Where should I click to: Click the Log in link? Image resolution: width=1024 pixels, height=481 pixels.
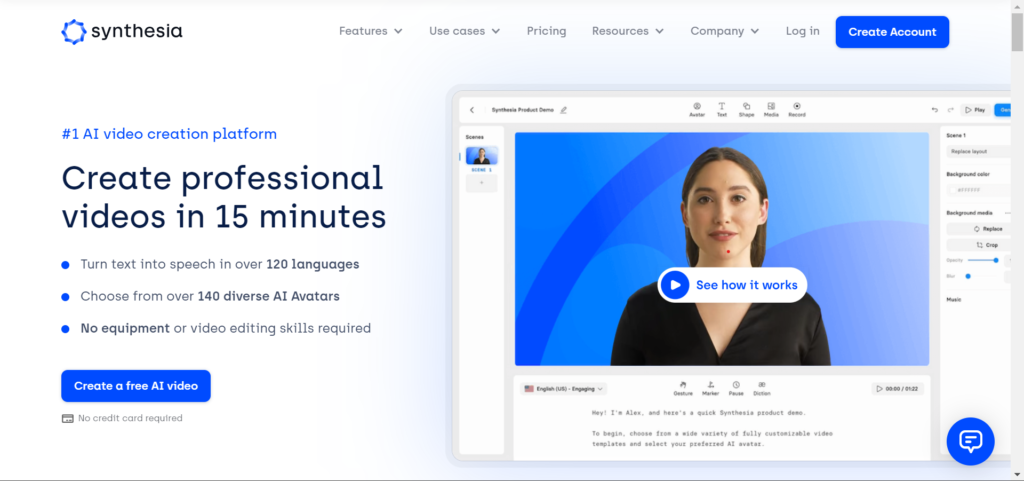pos(802,31)
